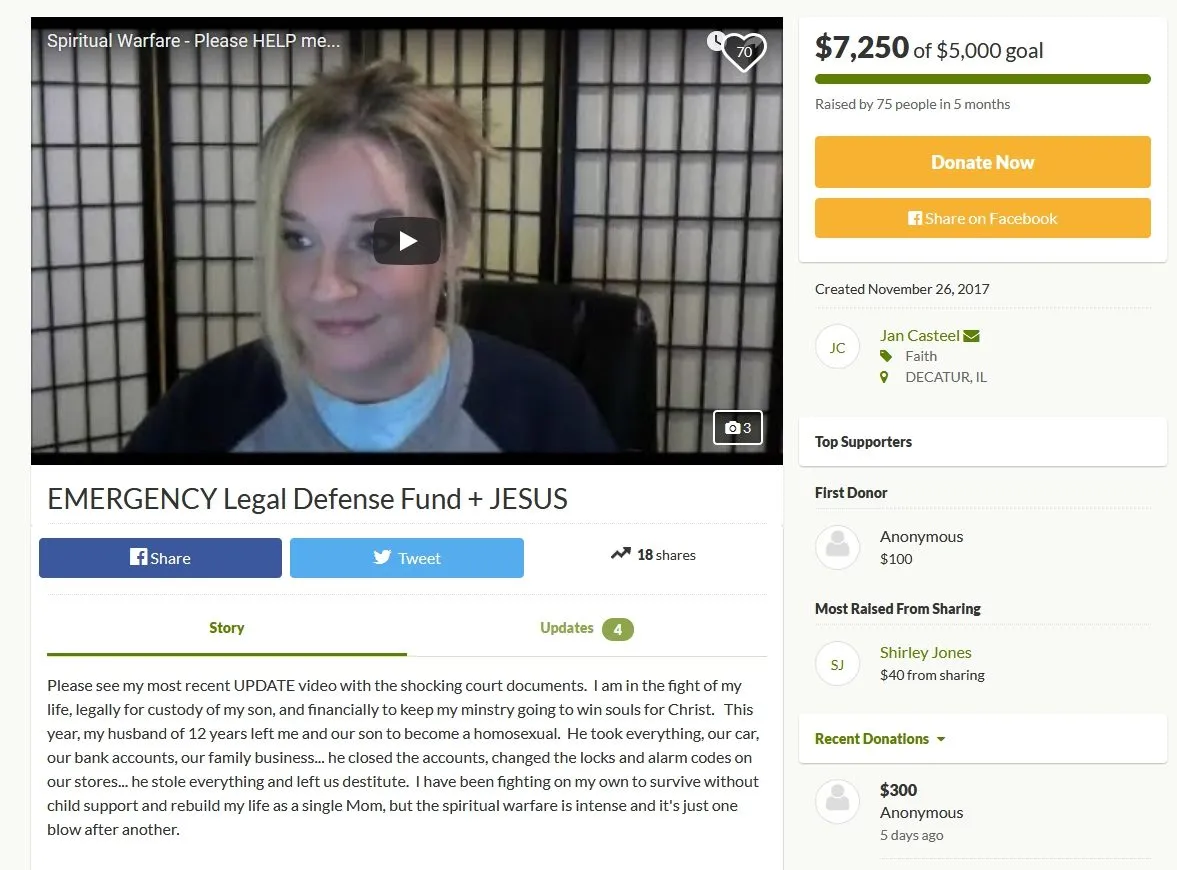This screenshot has width=1177, height=870.
Task: Click the green fundraising progress bar
Action: [983, 79]
